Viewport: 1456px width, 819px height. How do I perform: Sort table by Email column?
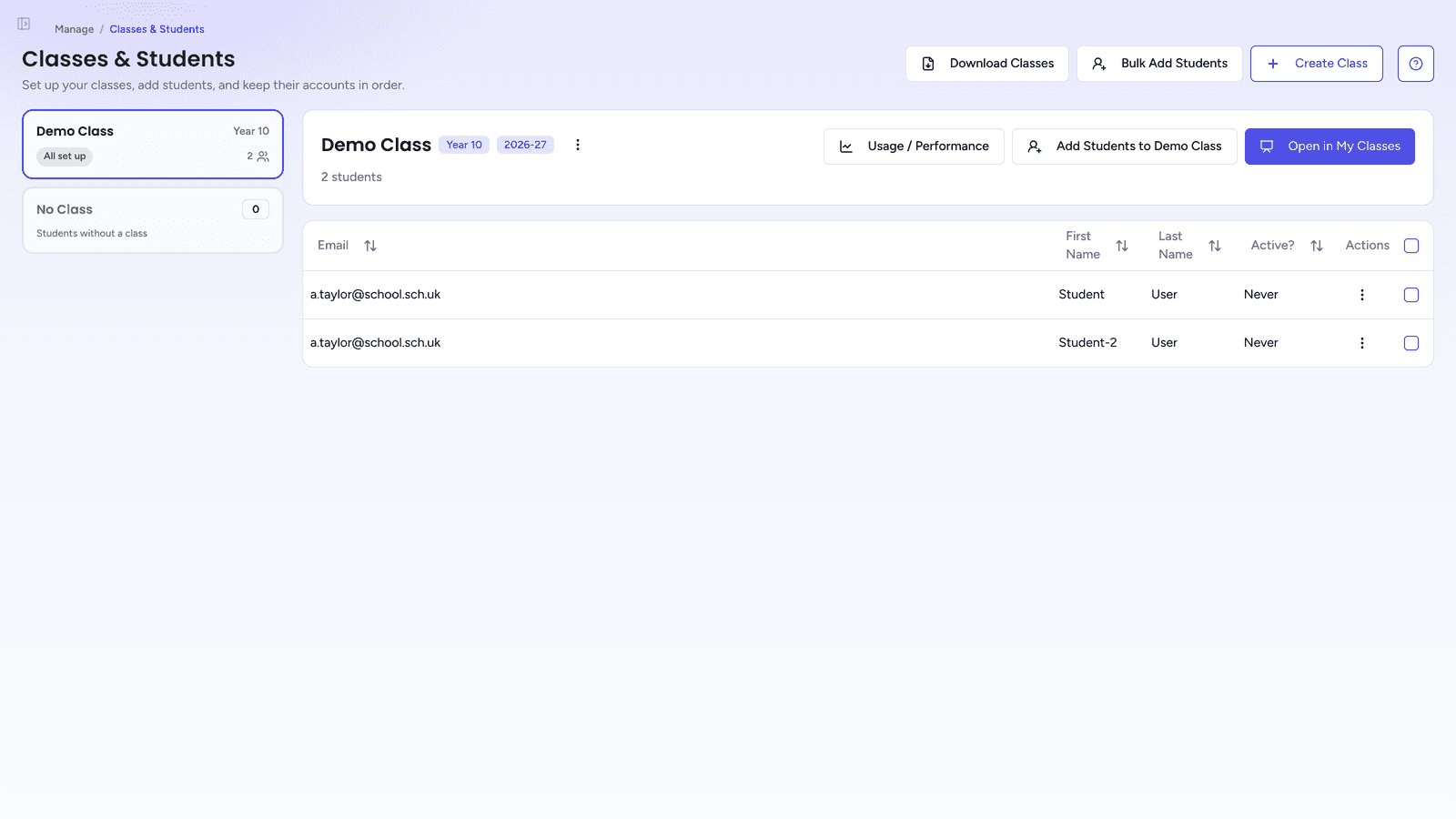[370, 246]
